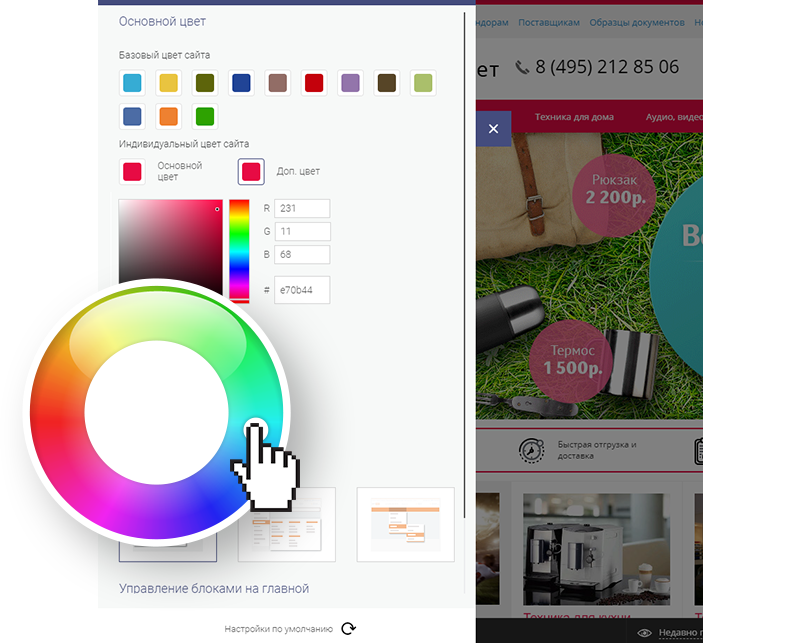800x643 pixels.
Task: Select the orange base color swatch
Action: (x=168, y=116)
